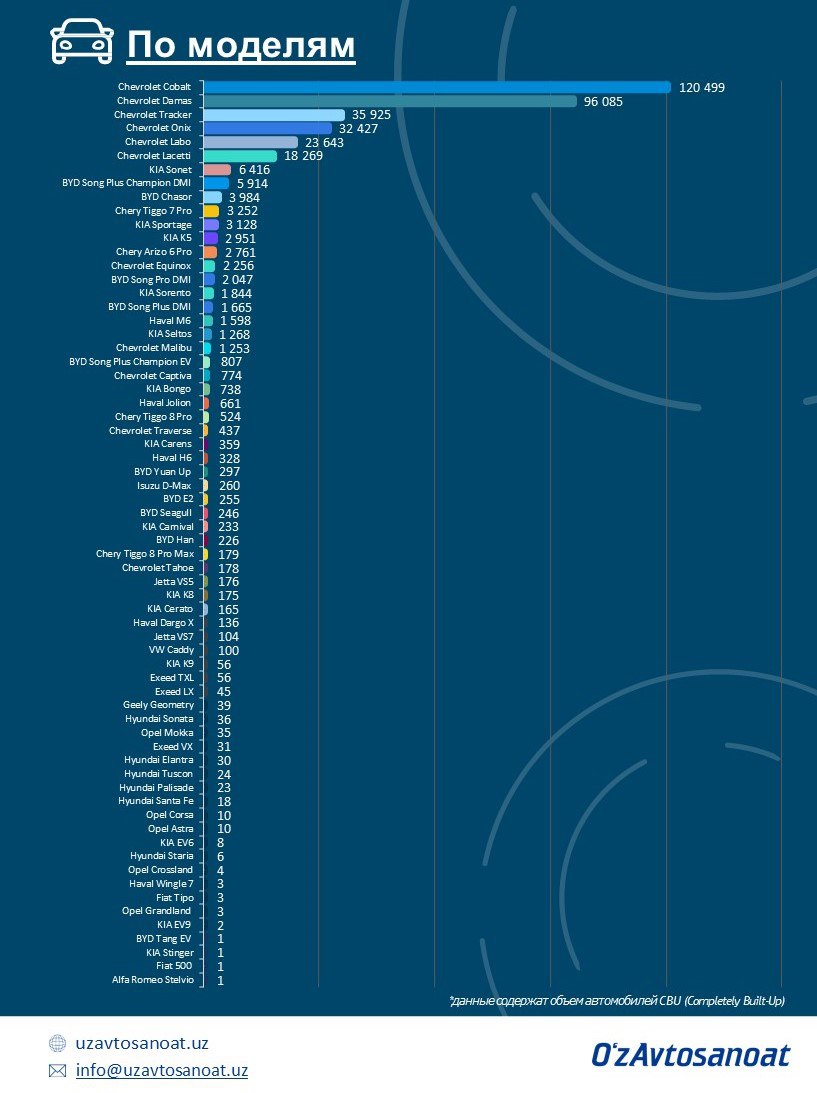Click the envelope icon next to the email

click(57, 1070)
